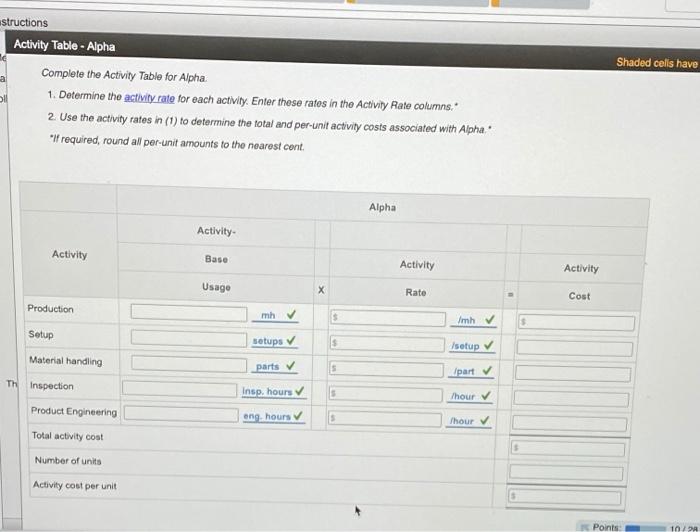The height and width of the screenshot is (532, 700).
Task: Open the setups unit dropdown
Action: (267, 341)
